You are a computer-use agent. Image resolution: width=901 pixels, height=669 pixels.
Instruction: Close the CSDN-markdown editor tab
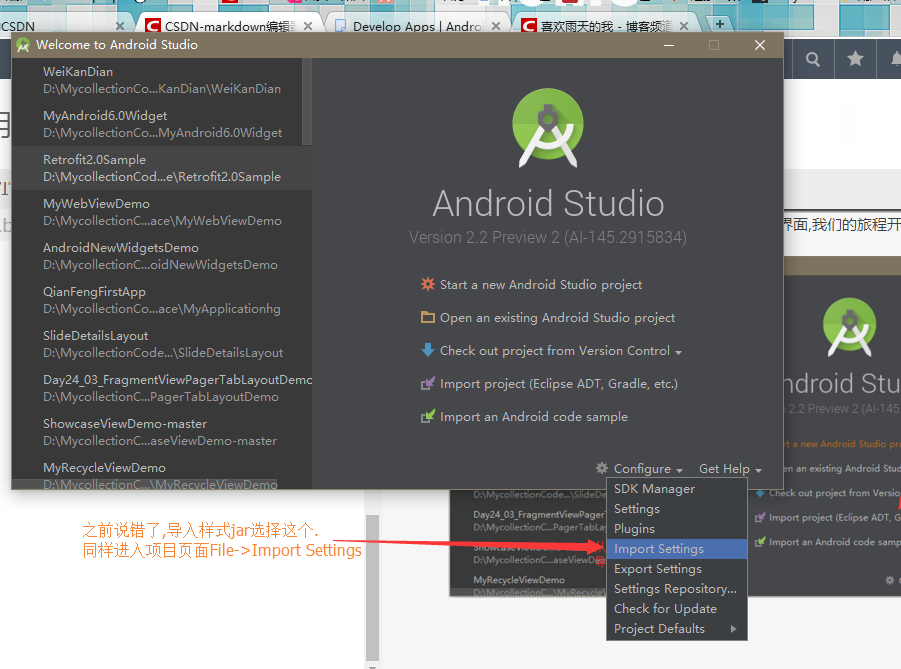coord(308,26)
